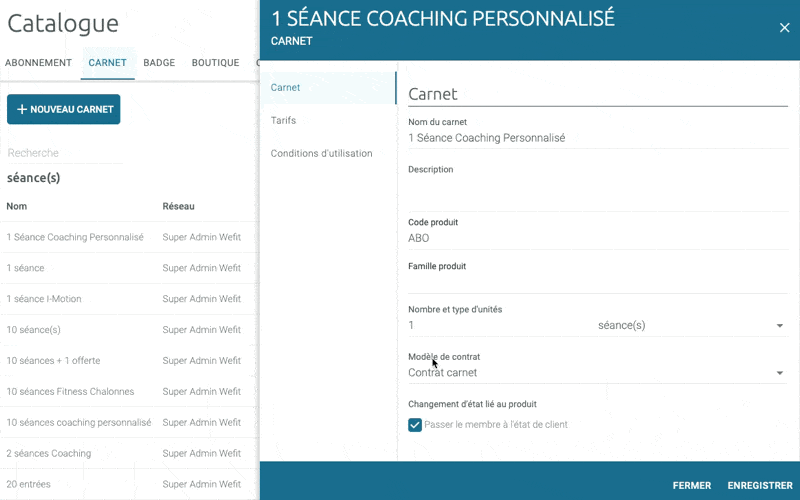Open the Badge tab

pos(159,63)
